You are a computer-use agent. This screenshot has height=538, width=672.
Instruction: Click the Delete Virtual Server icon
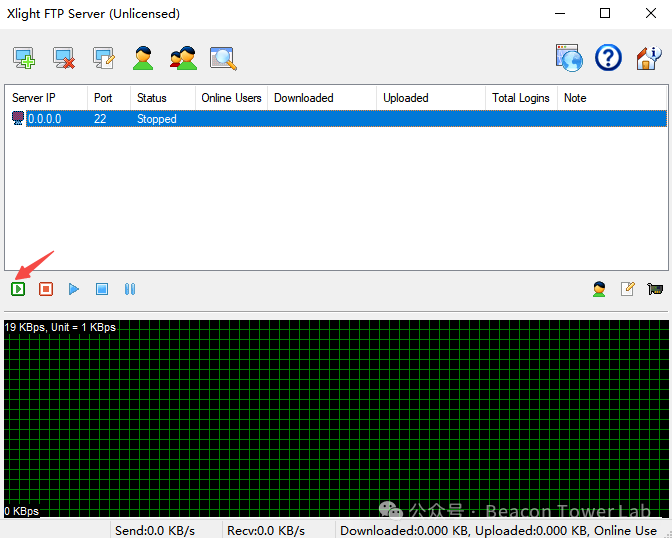(x=64, y=58)
